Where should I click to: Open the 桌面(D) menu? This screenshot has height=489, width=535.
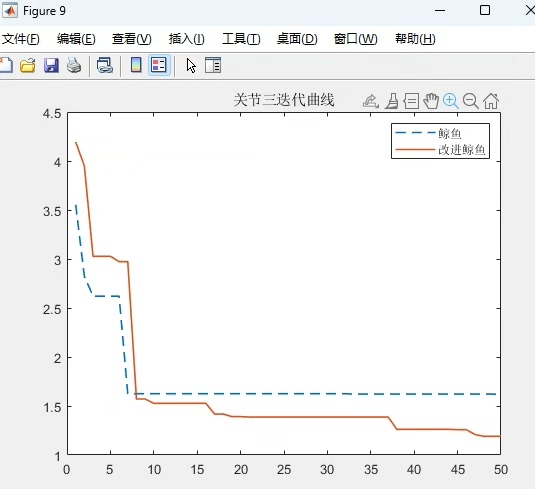pos(297,39)
